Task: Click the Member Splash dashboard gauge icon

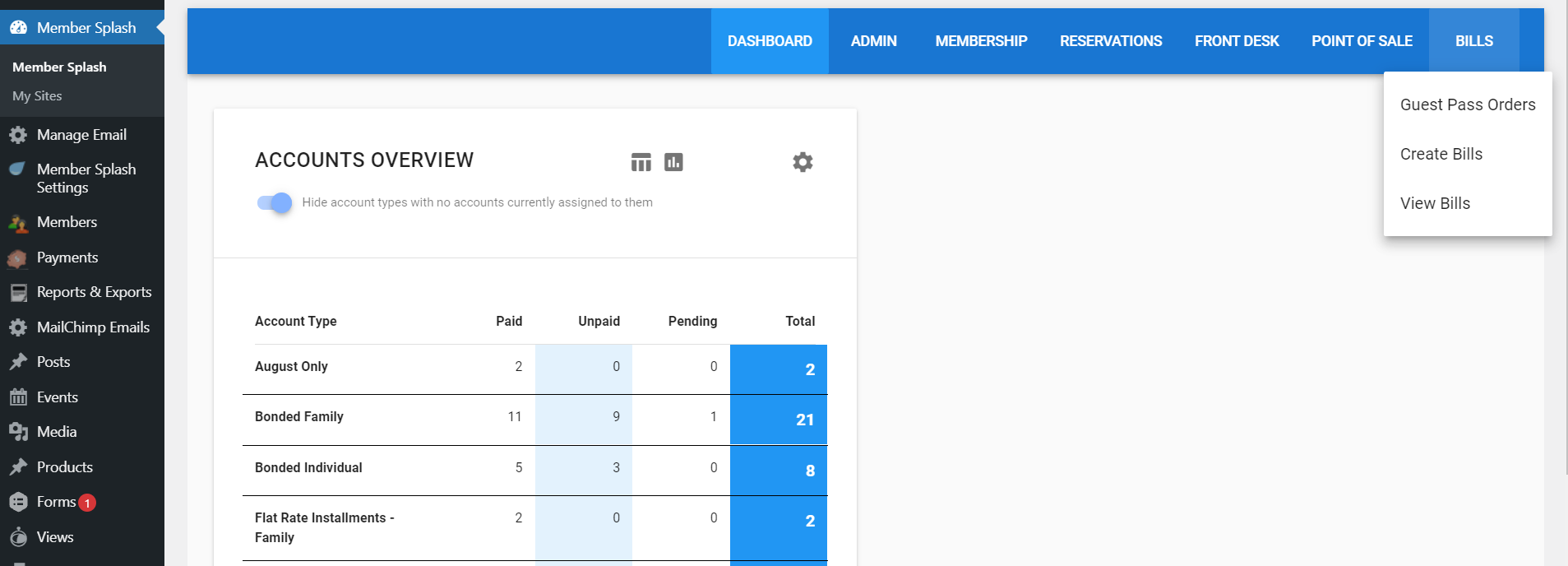Action: coord(18,27)
